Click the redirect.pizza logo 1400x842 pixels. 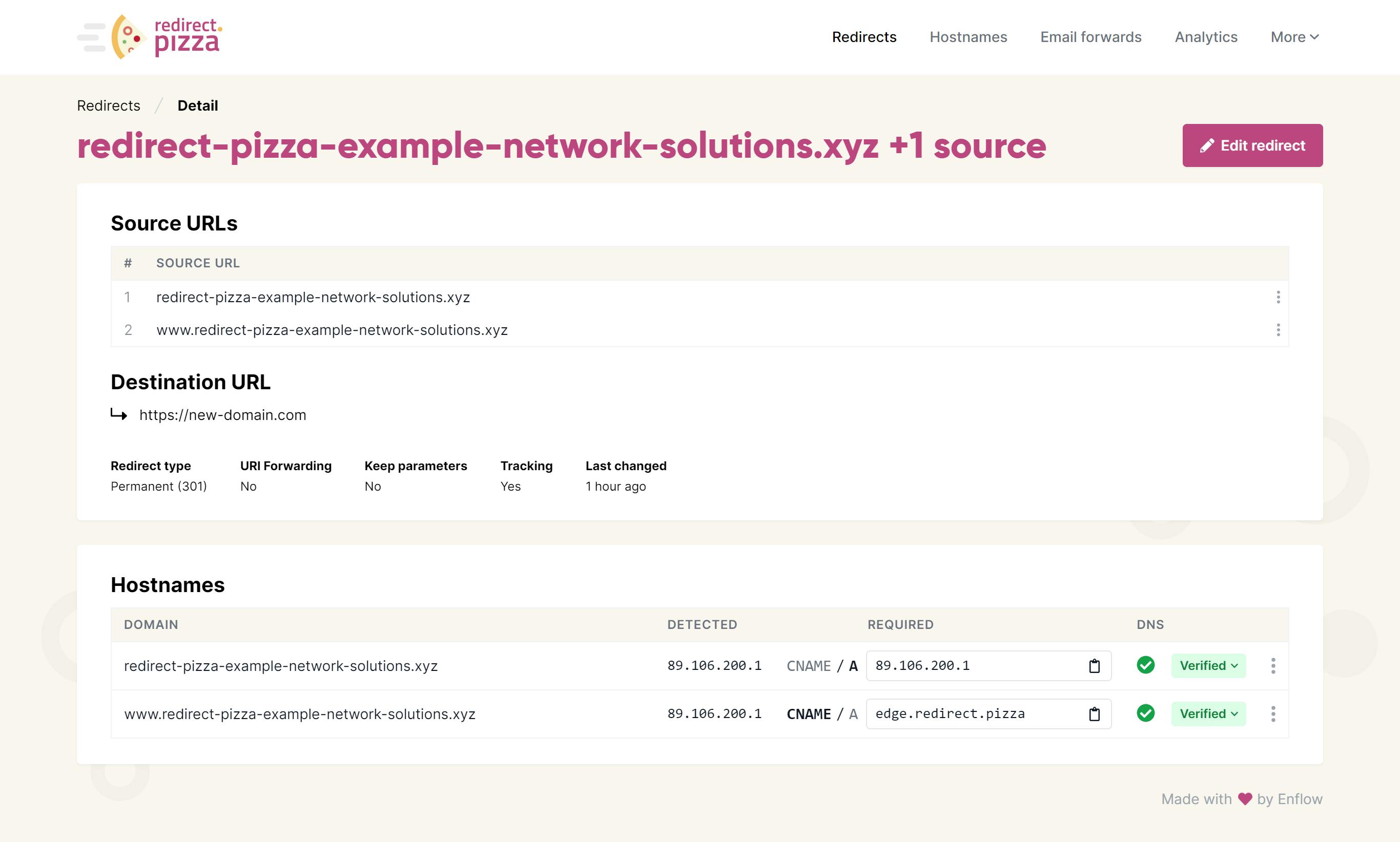(166, 37)
